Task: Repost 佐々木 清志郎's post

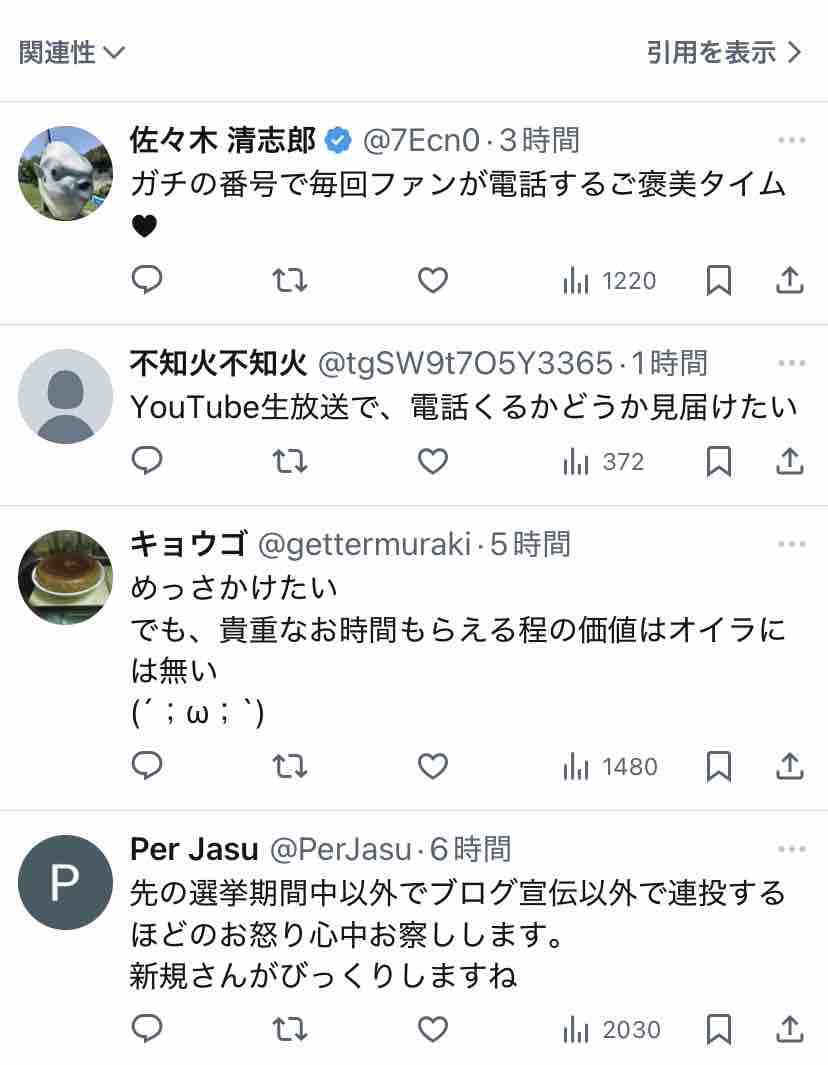Action: point(290,280)
